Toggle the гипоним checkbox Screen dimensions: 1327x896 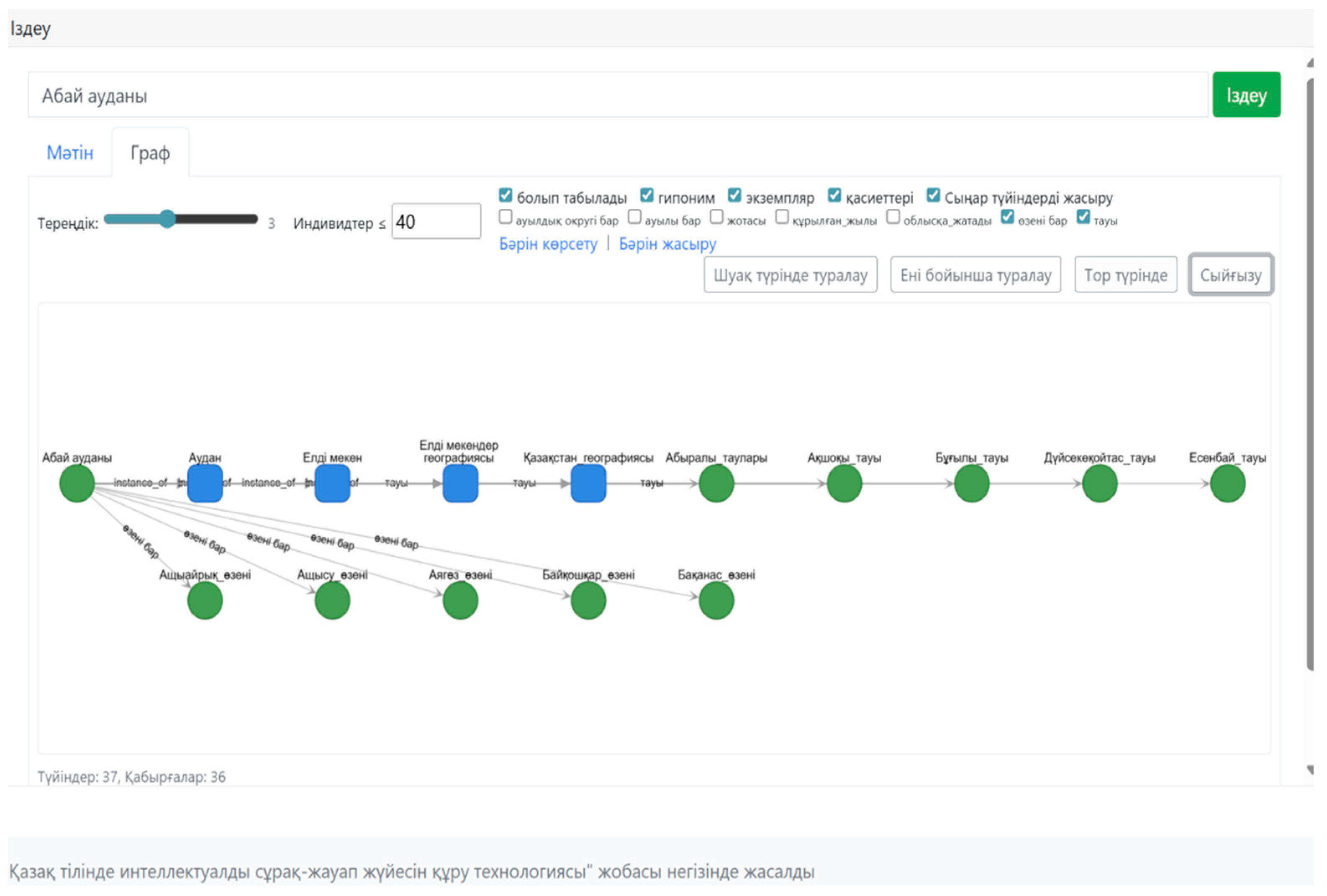[647, 196]
